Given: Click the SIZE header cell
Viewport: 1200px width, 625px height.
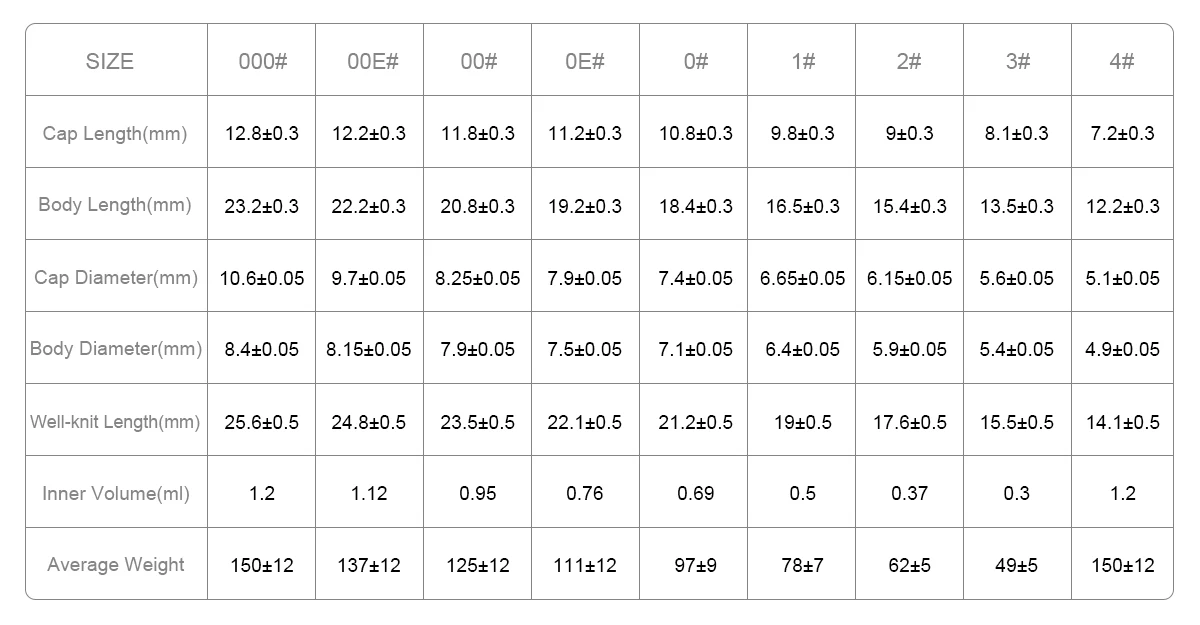Looking at the screenshot, I should (110, 61).
